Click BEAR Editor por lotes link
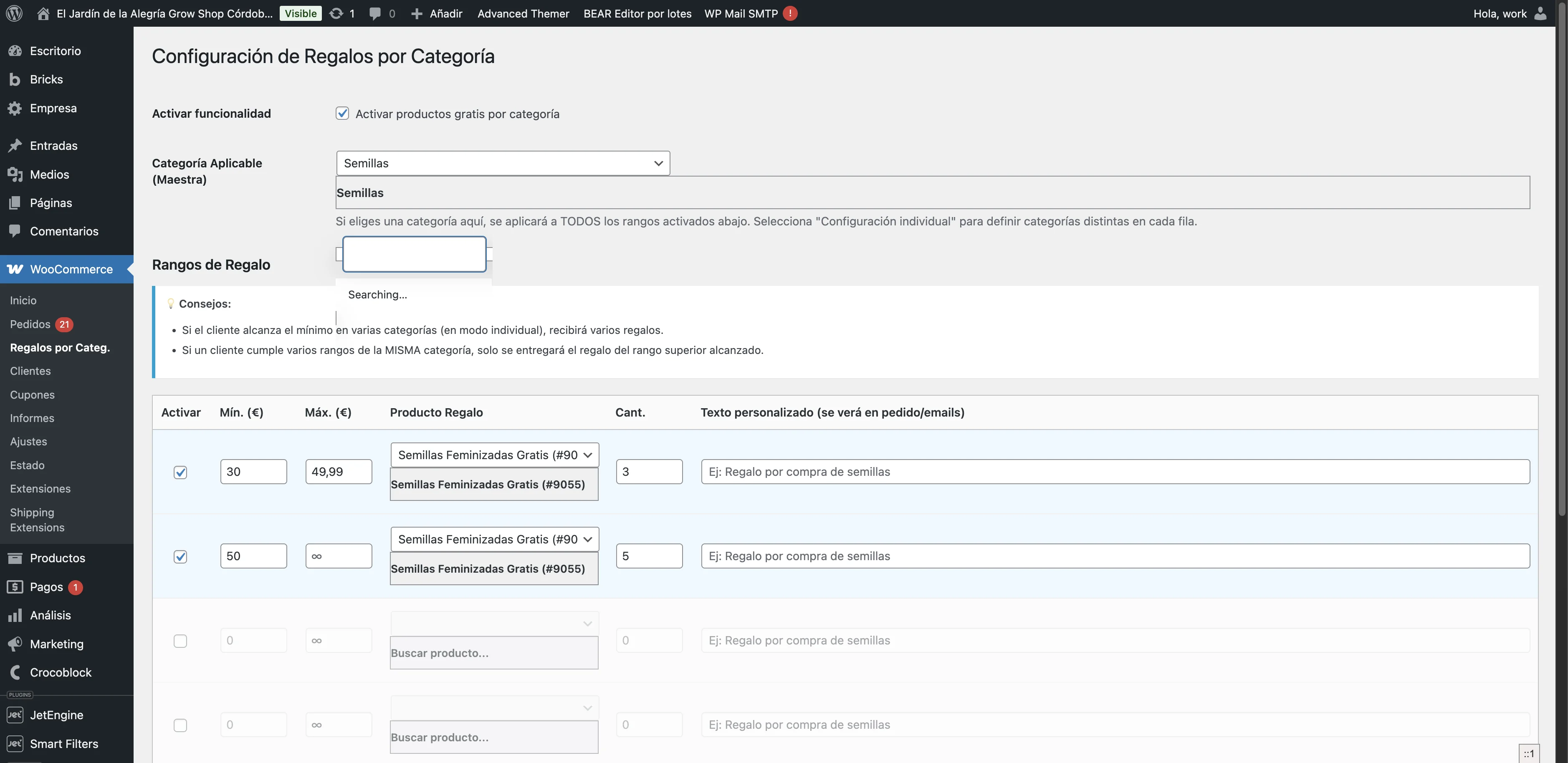This screenshot has height=763, width=1568. click(x=637, y=13)
